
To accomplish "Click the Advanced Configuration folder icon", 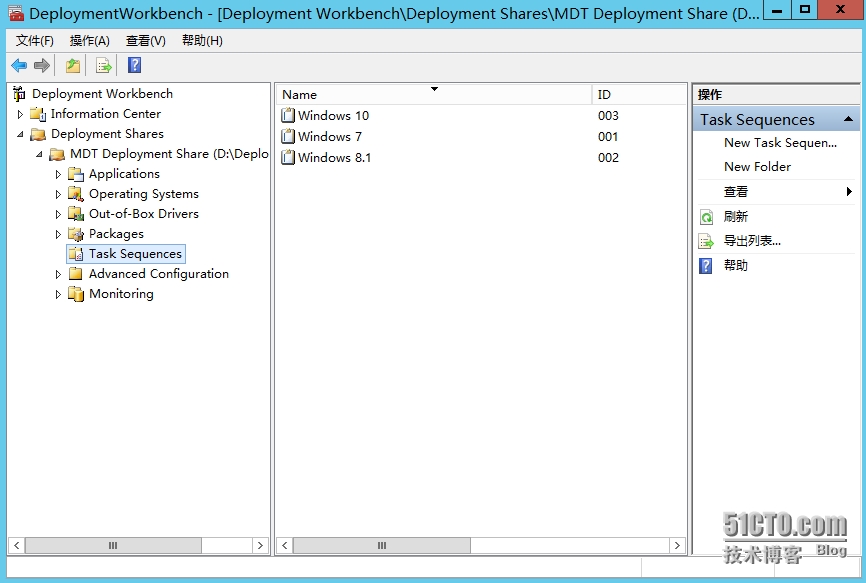I will click(x=76, y=274).
